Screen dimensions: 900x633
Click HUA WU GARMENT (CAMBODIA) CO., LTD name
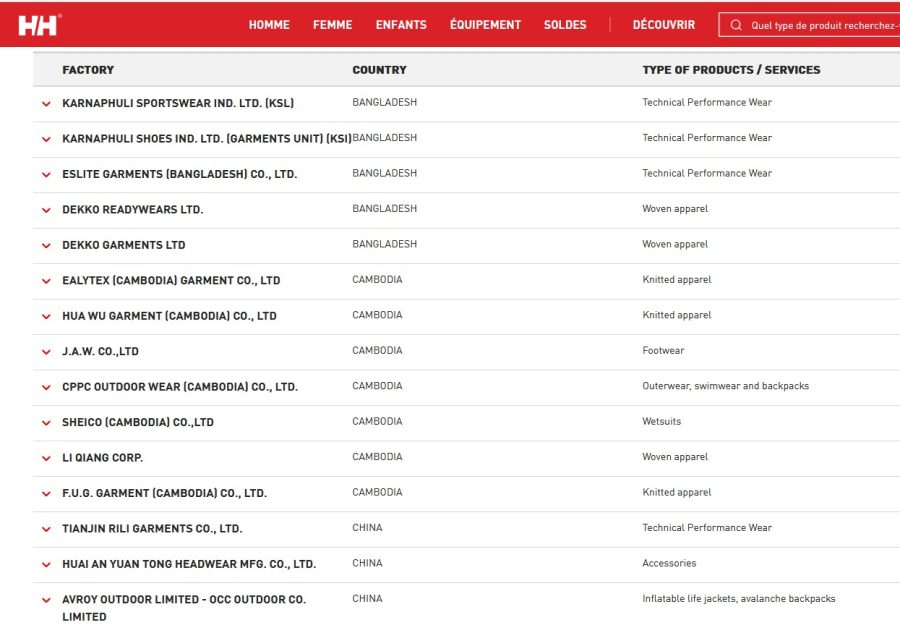169,316
